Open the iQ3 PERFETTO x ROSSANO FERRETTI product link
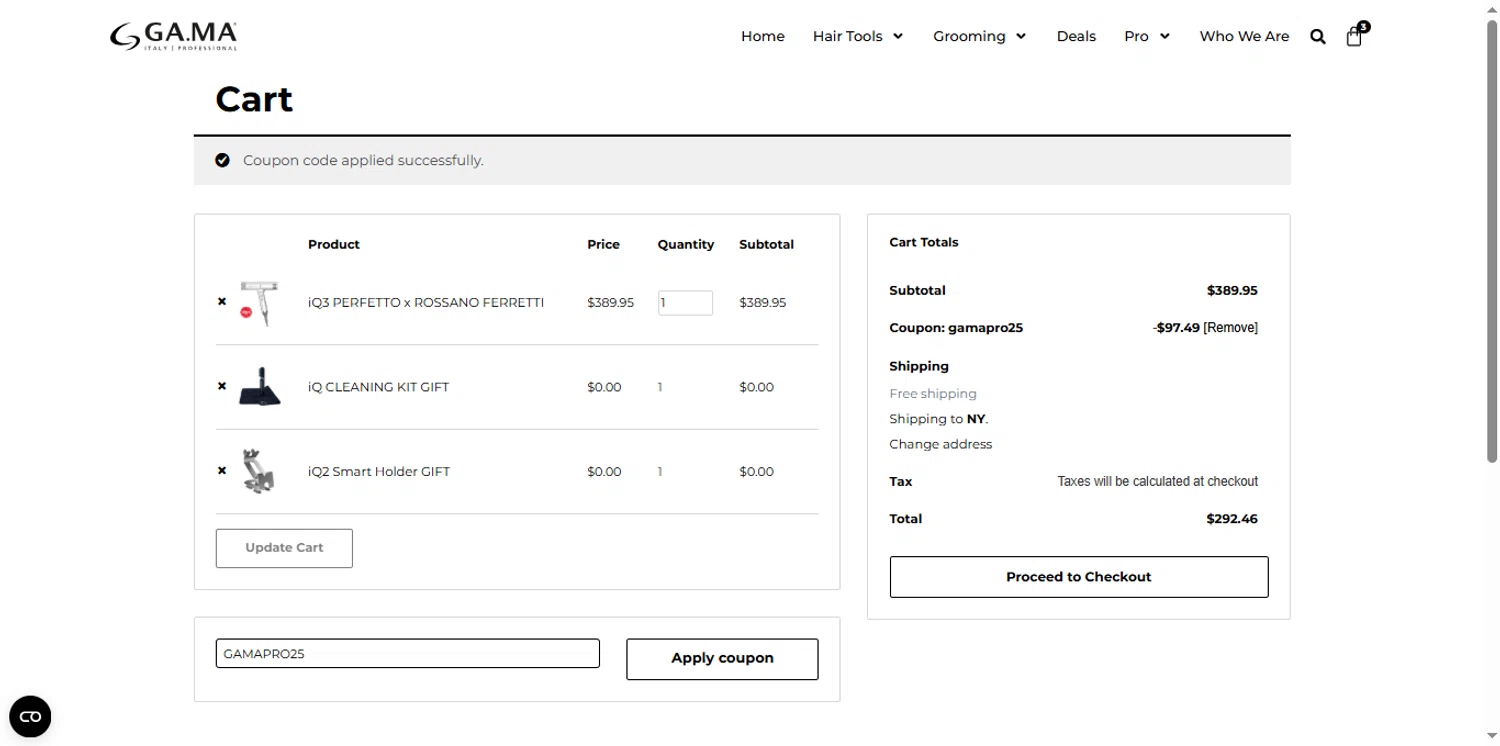Screen dimensions: 1500x746 point(426,303)
